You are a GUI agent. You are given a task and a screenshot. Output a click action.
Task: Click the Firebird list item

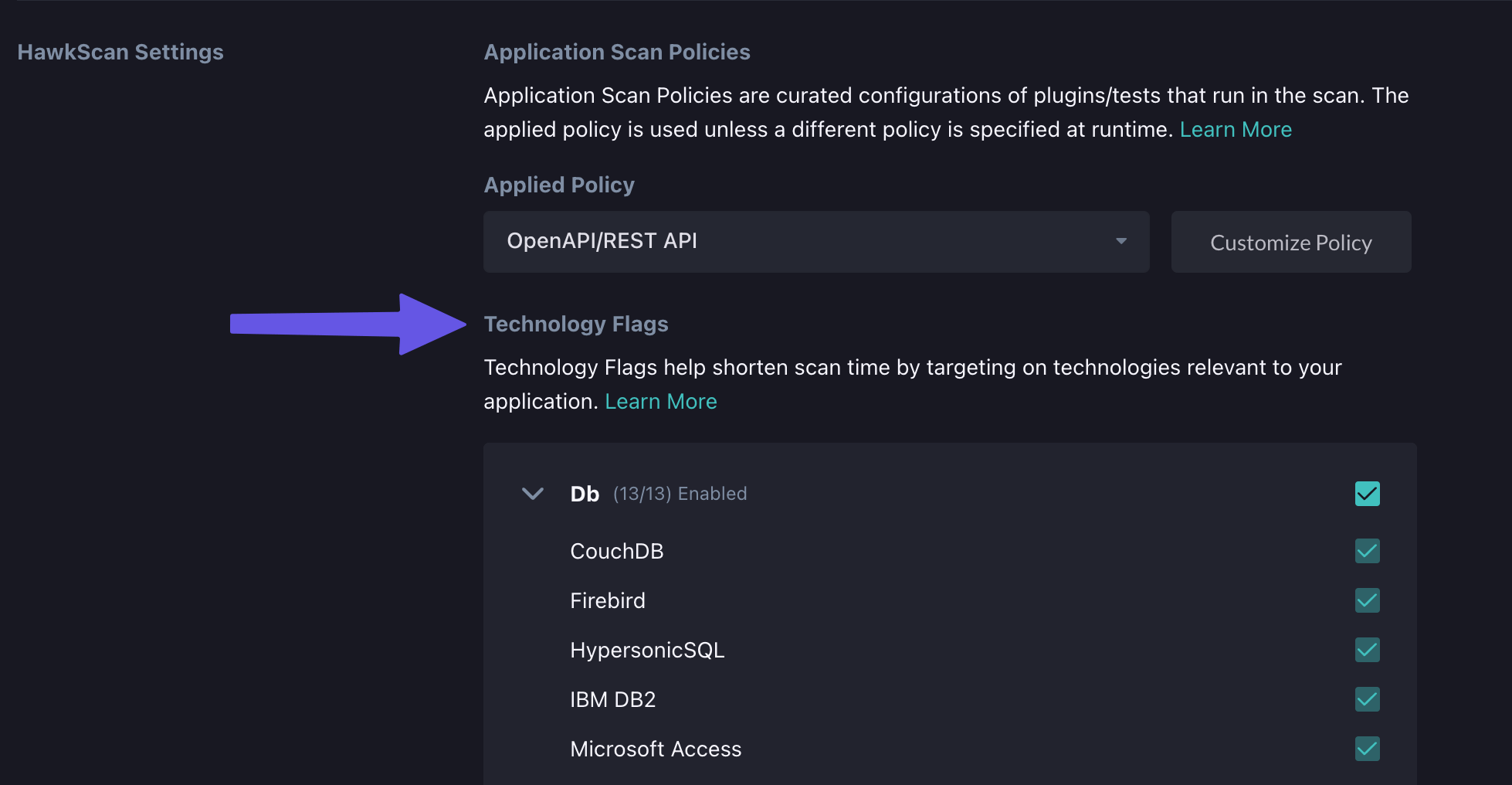pyautogui.click(x=607, y=601)
